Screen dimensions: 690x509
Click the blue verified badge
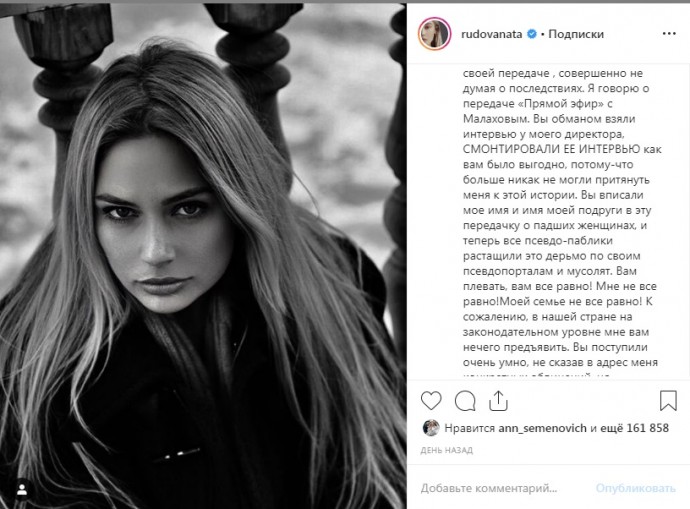click(x=532, y=34)
